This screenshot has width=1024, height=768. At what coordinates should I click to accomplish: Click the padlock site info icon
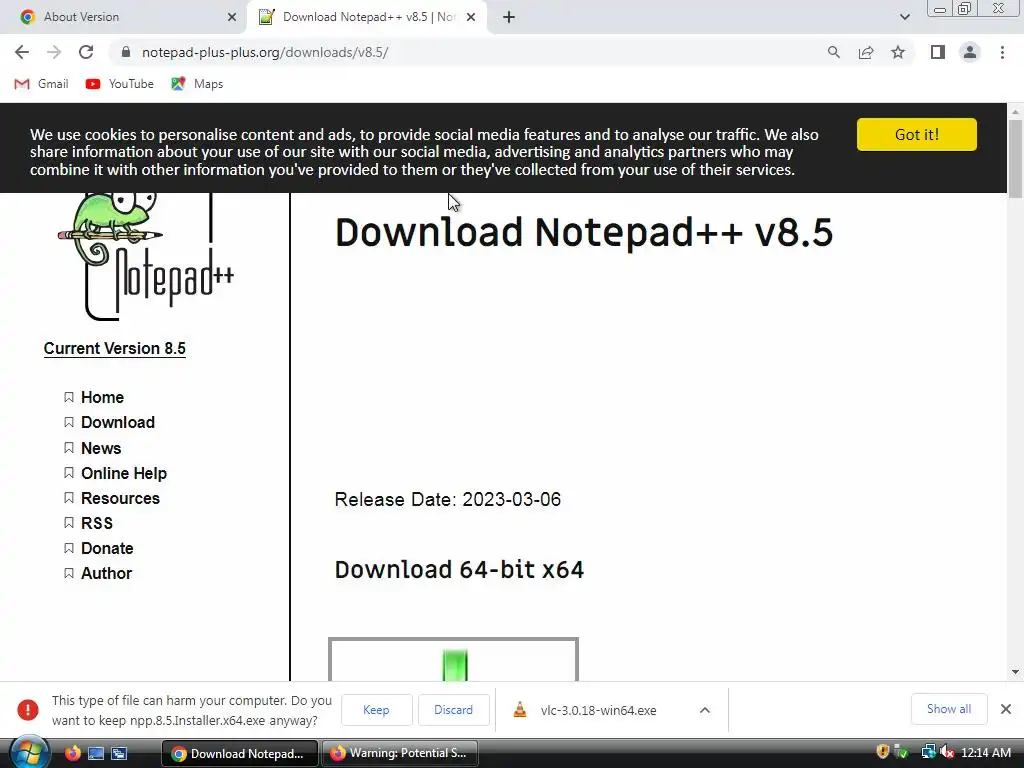(x=126, y=52)
